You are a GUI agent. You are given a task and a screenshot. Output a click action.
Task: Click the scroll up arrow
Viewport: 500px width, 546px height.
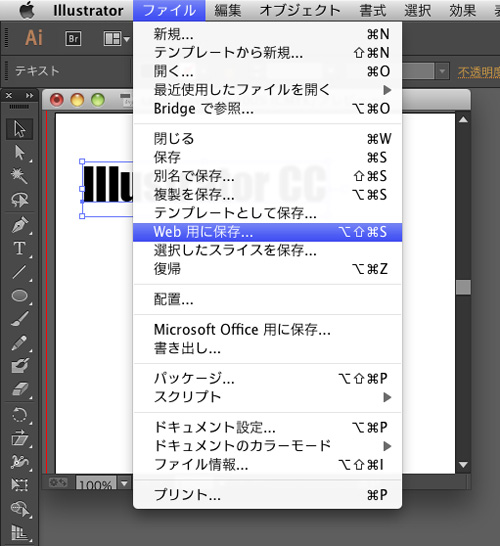(463, 120)
